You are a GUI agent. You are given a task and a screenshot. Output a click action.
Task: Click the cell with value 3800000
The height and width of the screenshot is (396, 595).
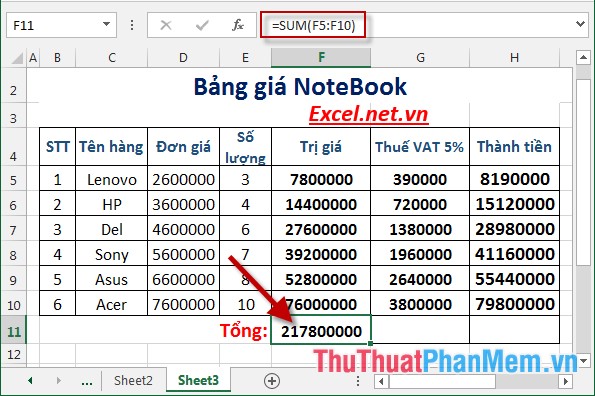point(420,303)
